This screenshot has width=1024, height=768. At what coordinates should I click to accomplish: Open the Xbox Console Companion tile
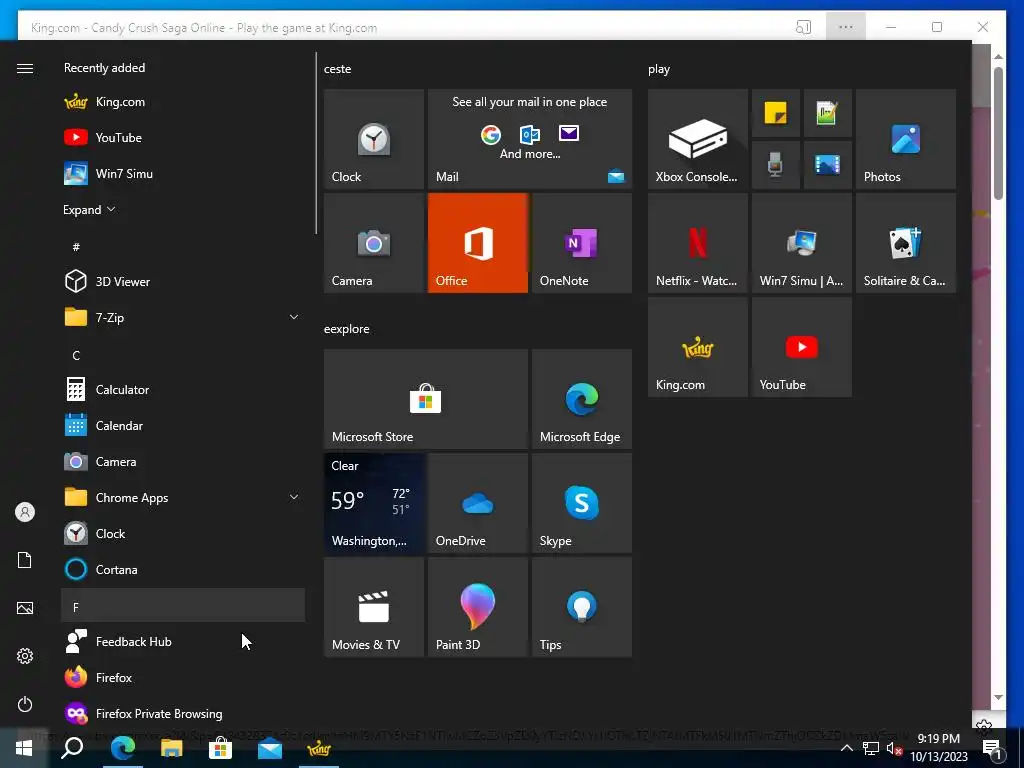click(x=697, y=139)
